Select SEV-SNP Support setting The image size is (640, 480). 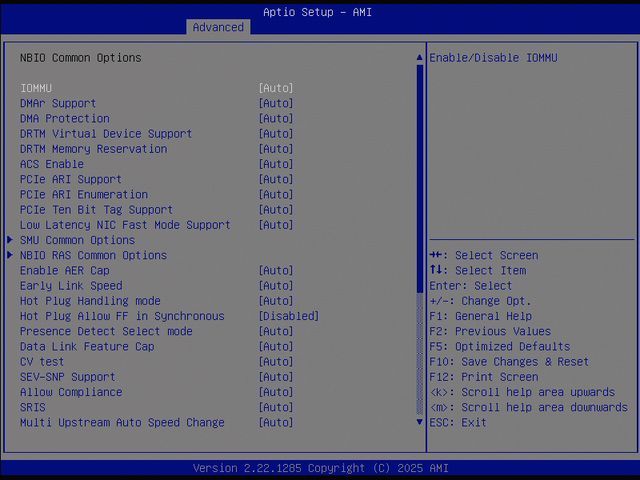tap(68, 377)
